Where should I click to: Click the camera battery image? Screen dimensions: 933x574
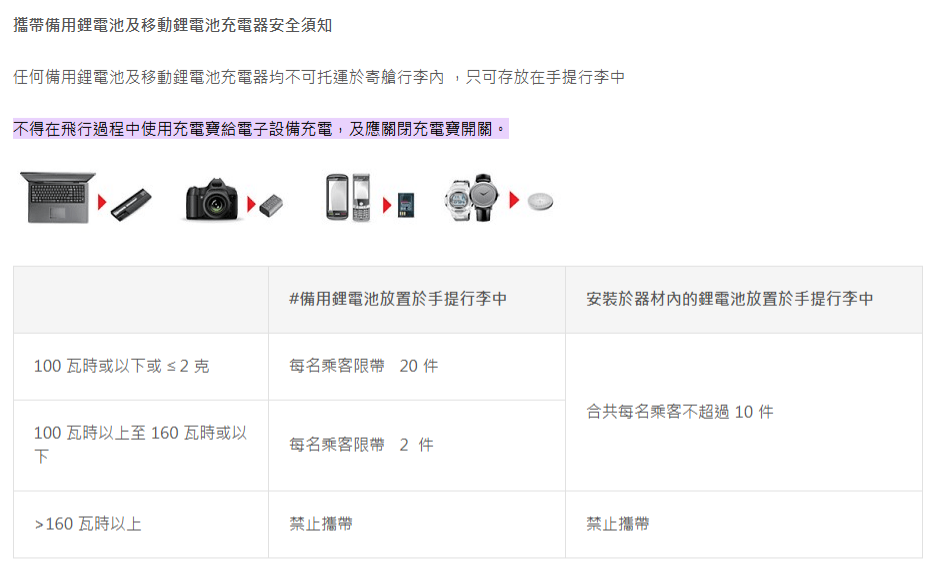[x=271, y=206]
